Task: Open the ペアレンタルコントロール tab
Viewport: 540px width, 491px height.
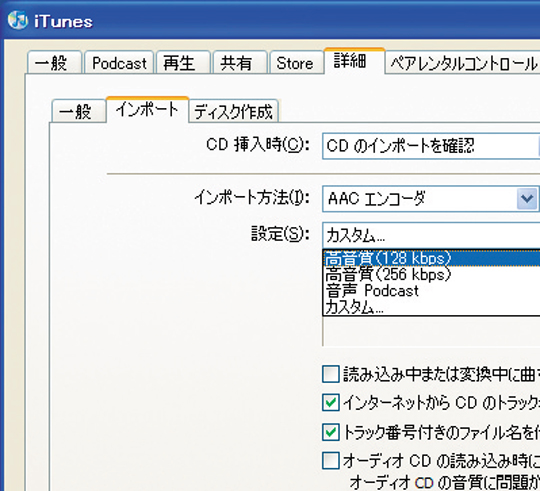Action: tap(463, 62)
